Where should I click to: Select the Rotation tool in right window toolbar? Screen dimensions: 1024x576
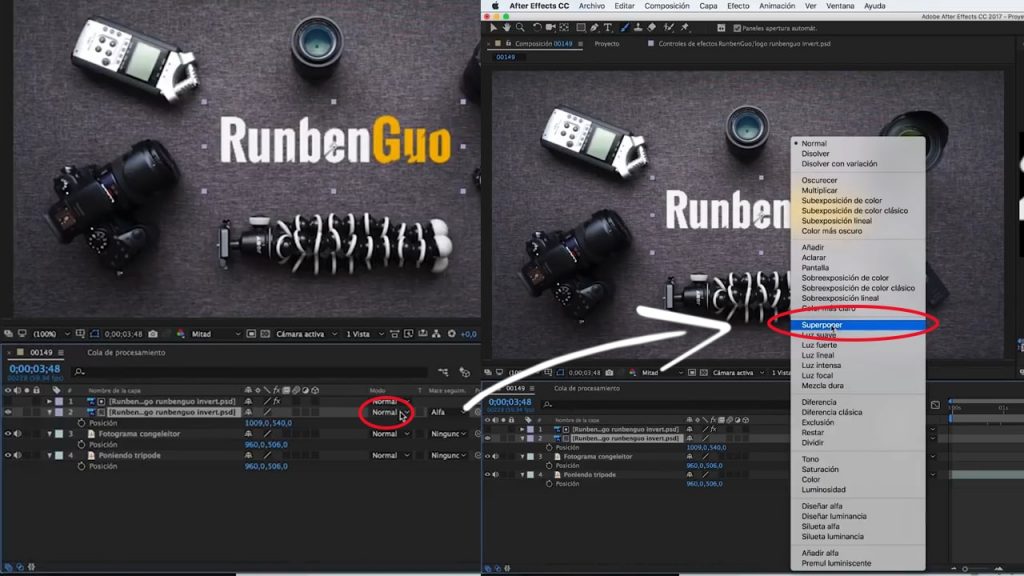tap(537, 27)
